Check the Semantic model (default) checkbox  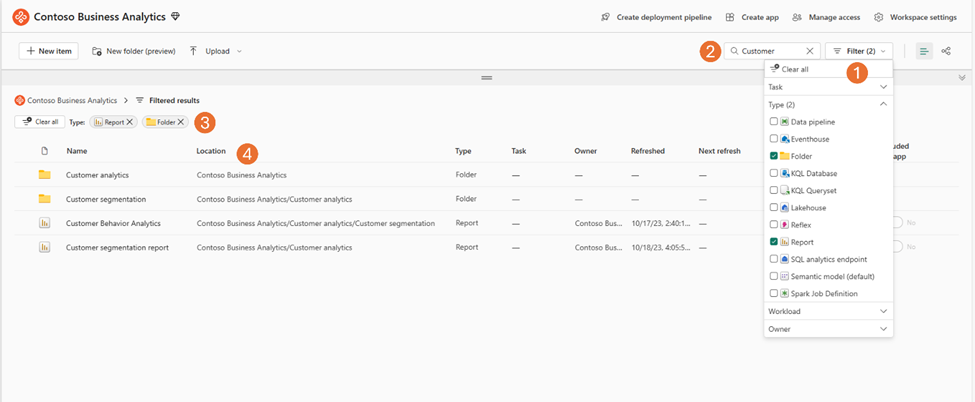click(x=774, y=276)
